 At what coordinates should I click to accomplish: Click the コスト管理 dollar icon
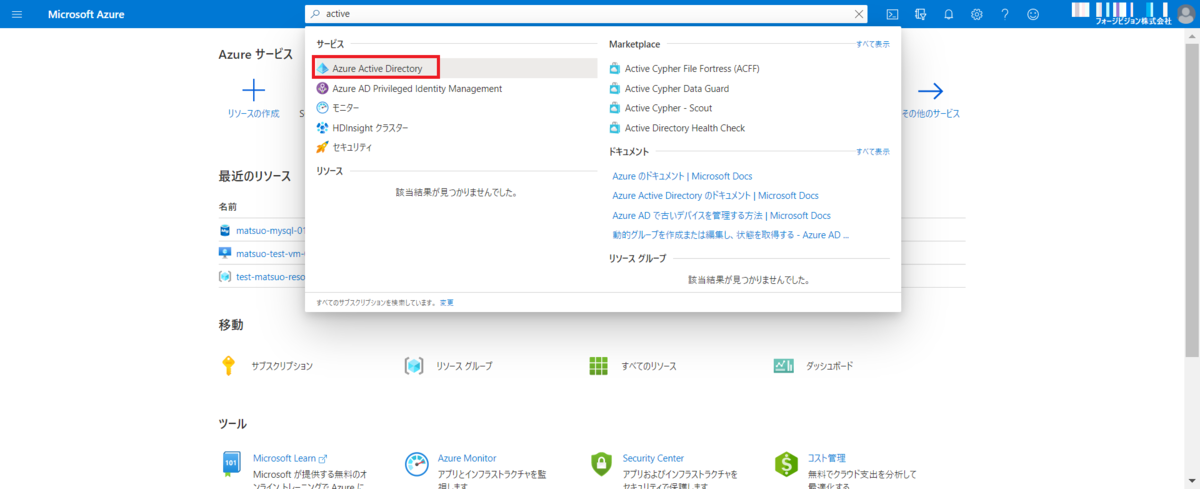[x=786, y=465]
